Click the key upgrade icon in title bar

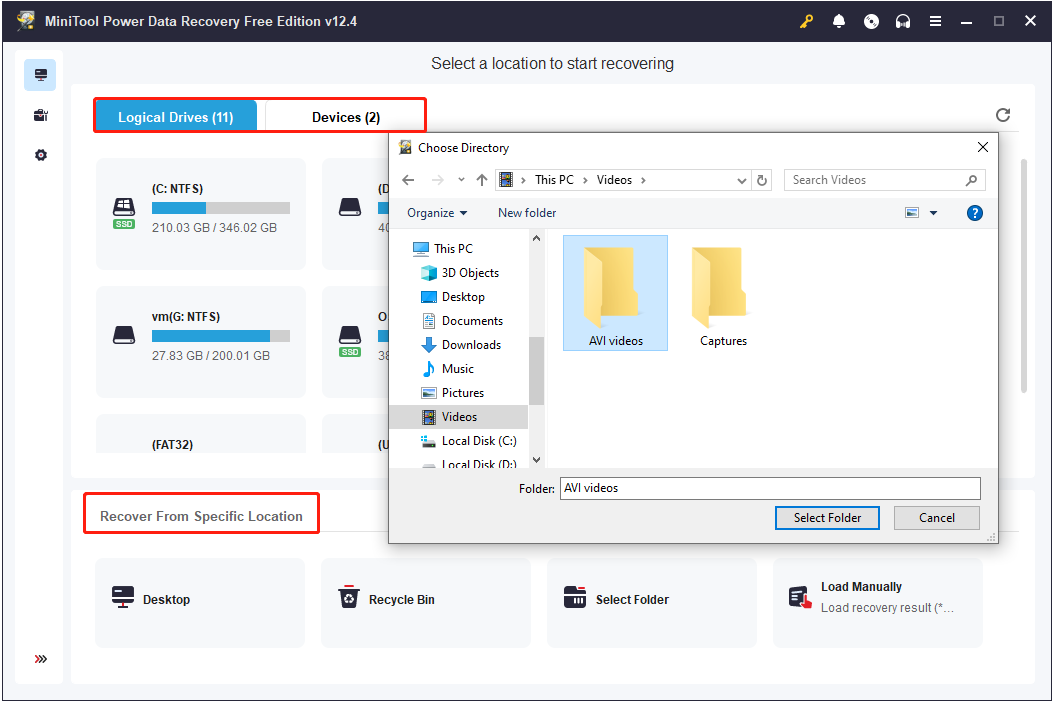coord(806,22)
